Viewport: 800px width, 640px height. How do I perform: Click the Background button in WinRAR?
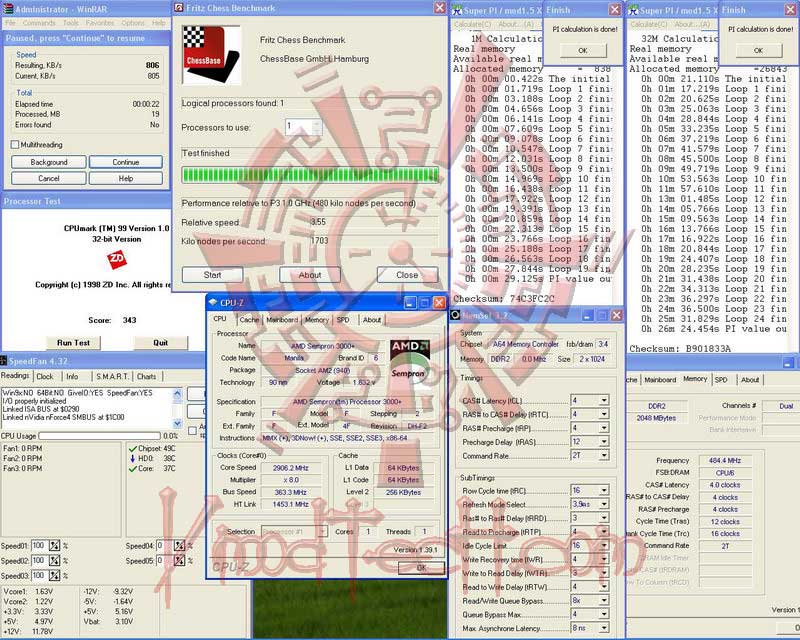(x=48, y=162)
